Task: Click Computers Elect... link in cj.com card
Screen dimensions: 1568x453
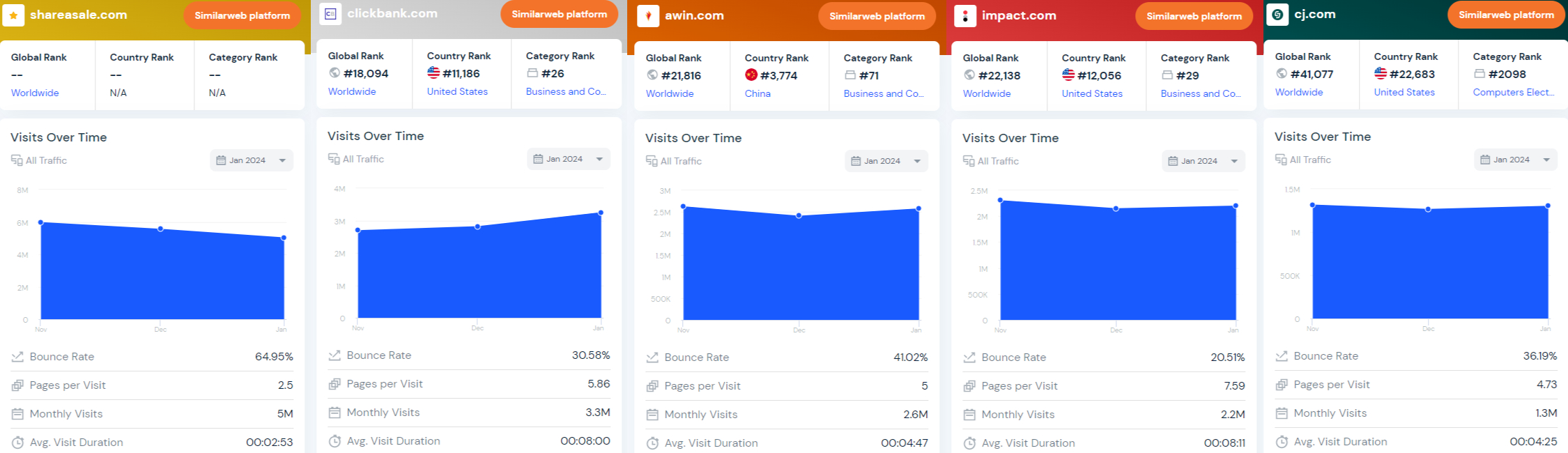Action: (1514, 92)
